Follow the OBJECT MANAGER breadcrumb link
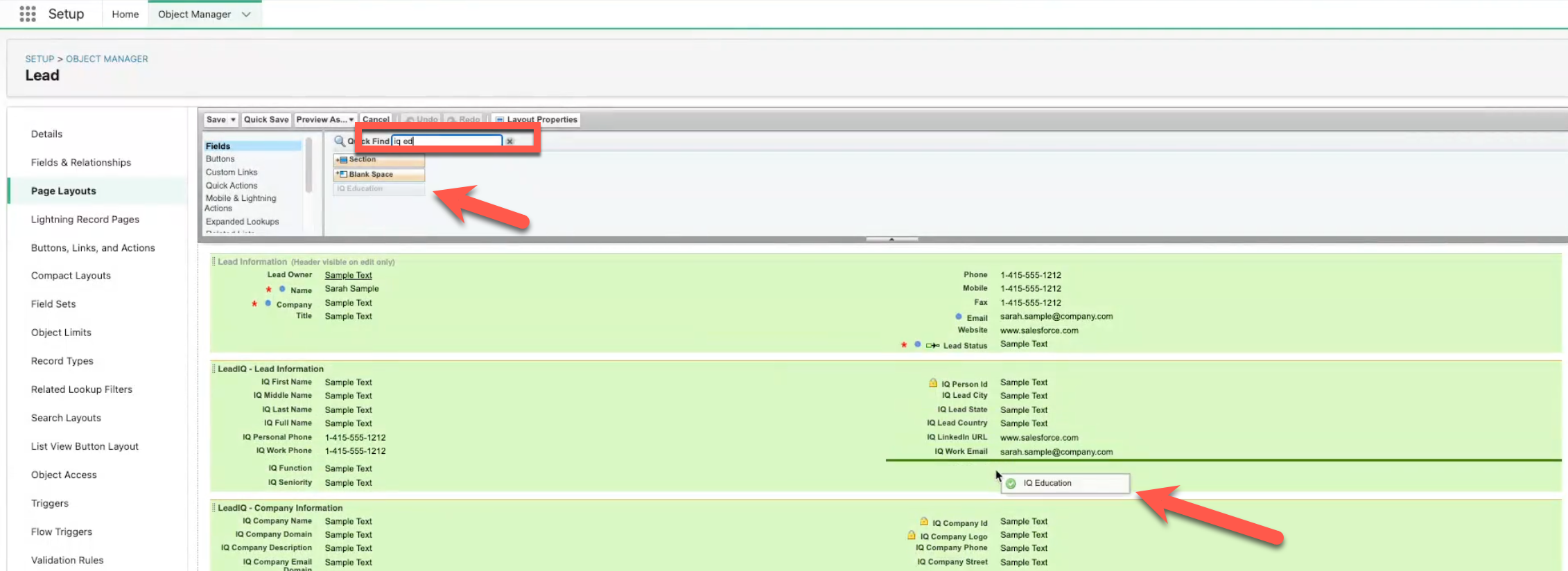Image resolution: width=1568 pixels, height=571 pixels. pyautogui.click(x=107, y=59)
